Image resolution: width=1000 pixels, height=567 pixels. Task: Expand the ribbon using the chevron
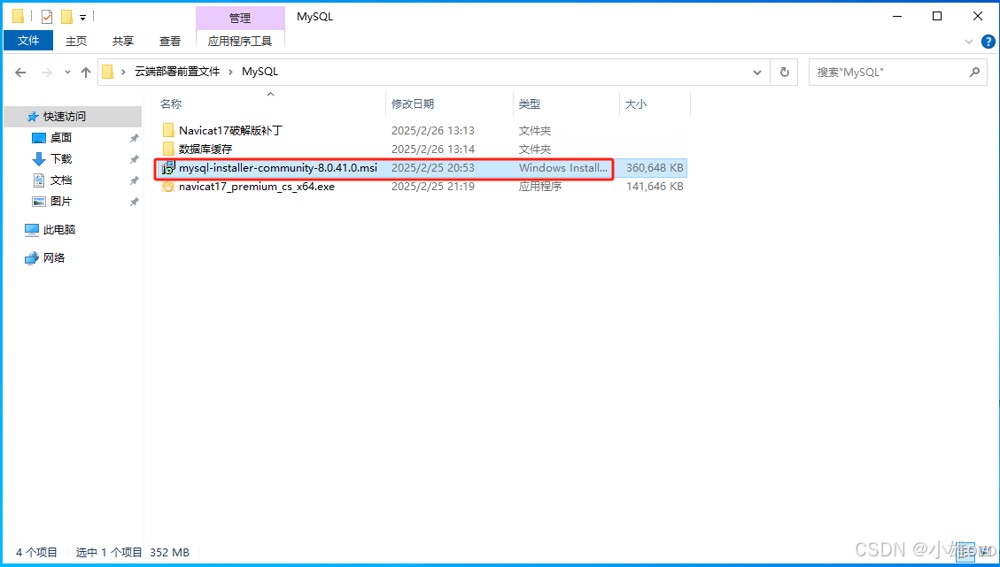point(969,41)
